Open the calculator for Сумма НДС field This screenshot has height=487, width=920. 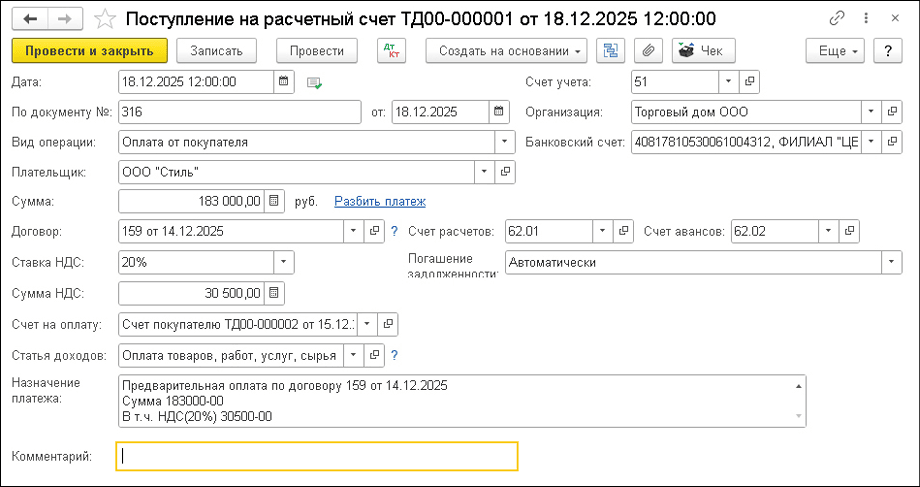[275, 293]
